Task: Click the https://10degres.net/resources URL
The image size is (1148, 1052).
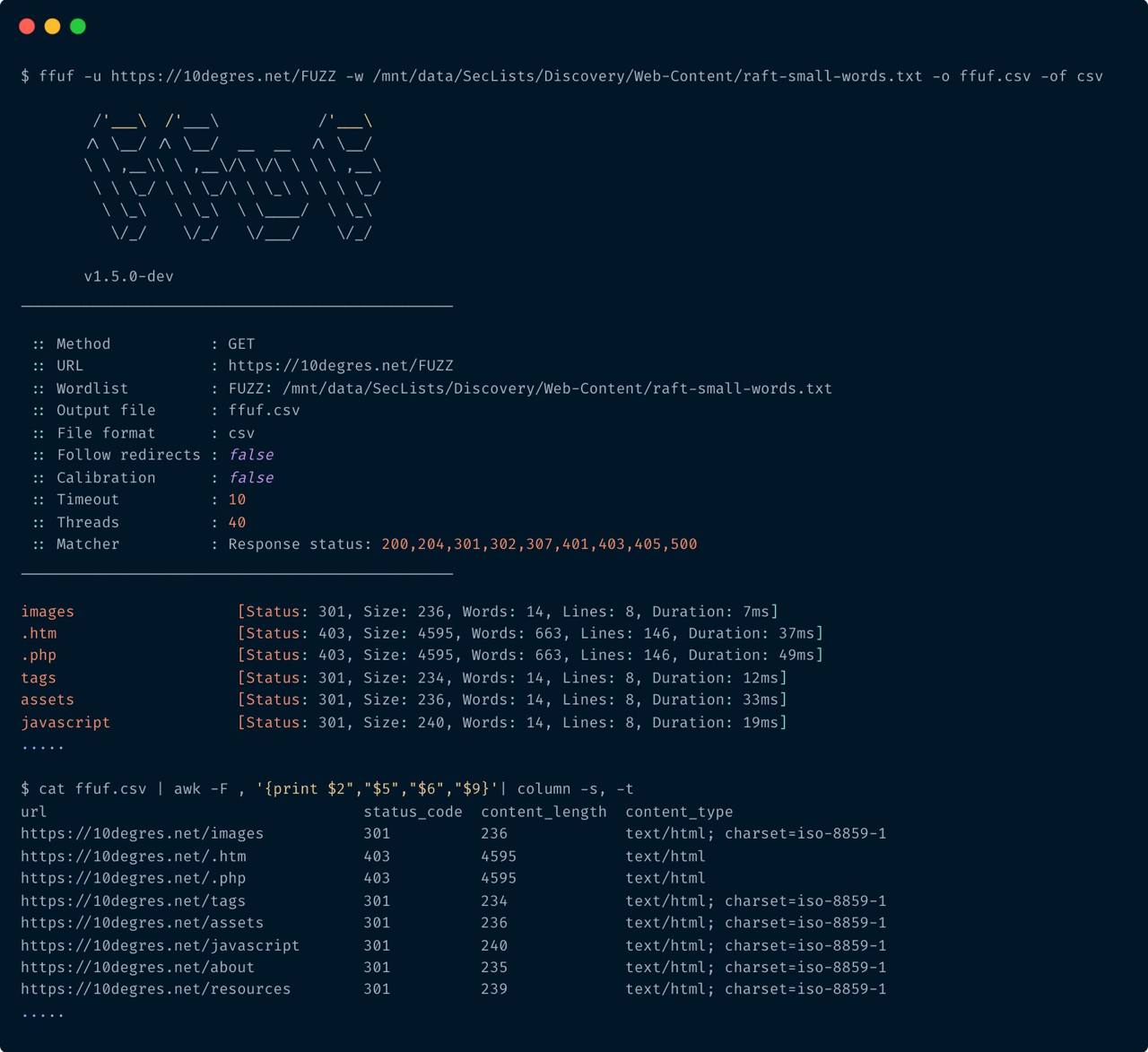Action: point(156,989)
